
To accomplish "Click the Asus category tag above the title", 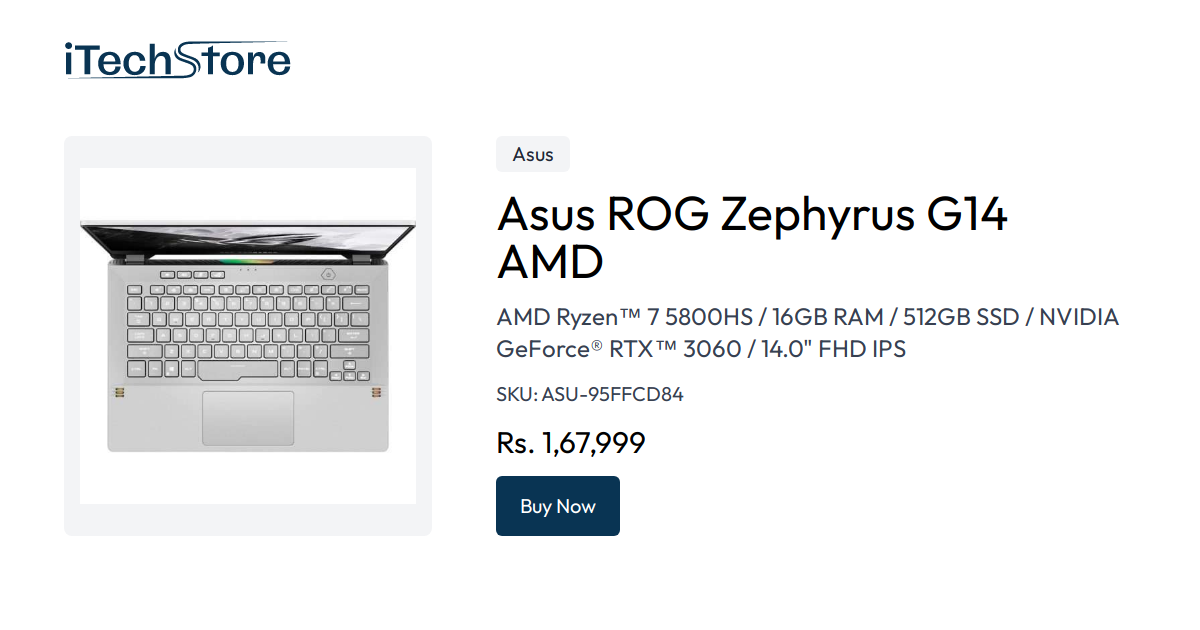I will pos(532,154).
